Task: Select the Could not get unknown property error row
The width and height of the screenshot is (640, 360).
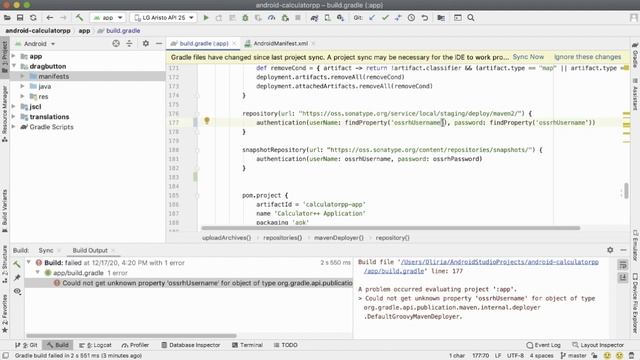Action: click(x=189, y=283)
